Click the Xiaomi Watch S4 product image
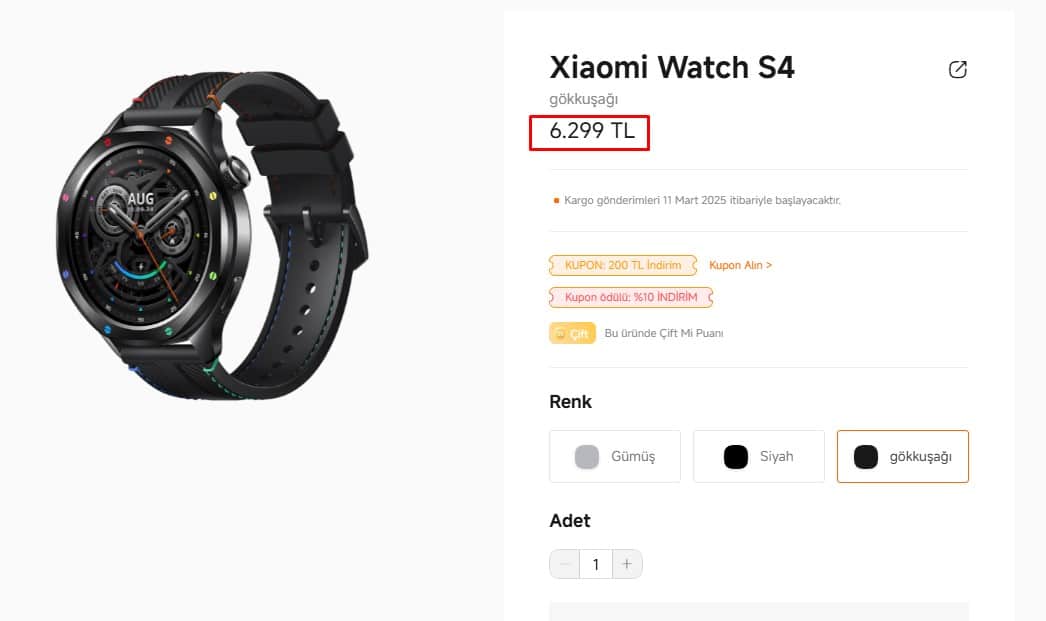This screenshot has width=1046, height=621. click(212, 235)
